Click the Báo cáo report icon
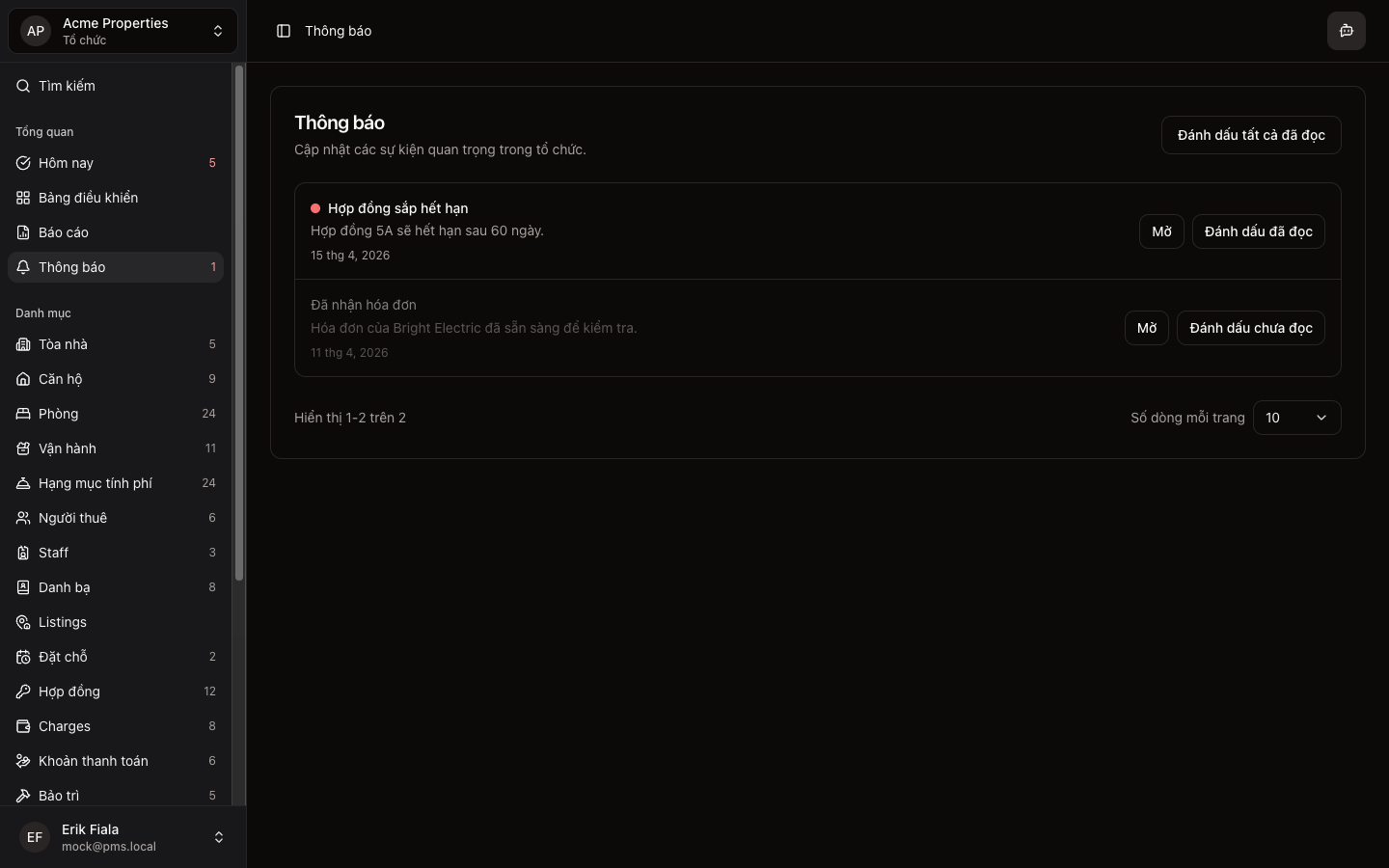 pos(23,232)
